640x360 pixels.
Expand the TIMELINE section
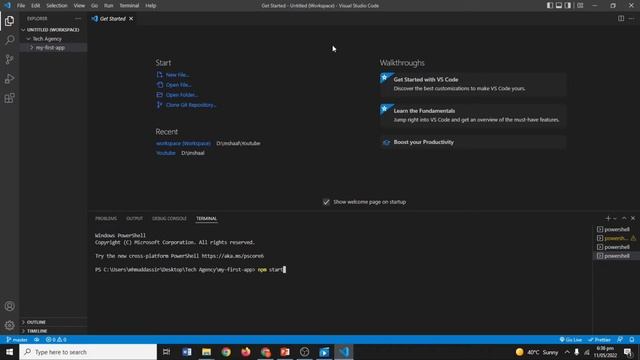(53, 331)
